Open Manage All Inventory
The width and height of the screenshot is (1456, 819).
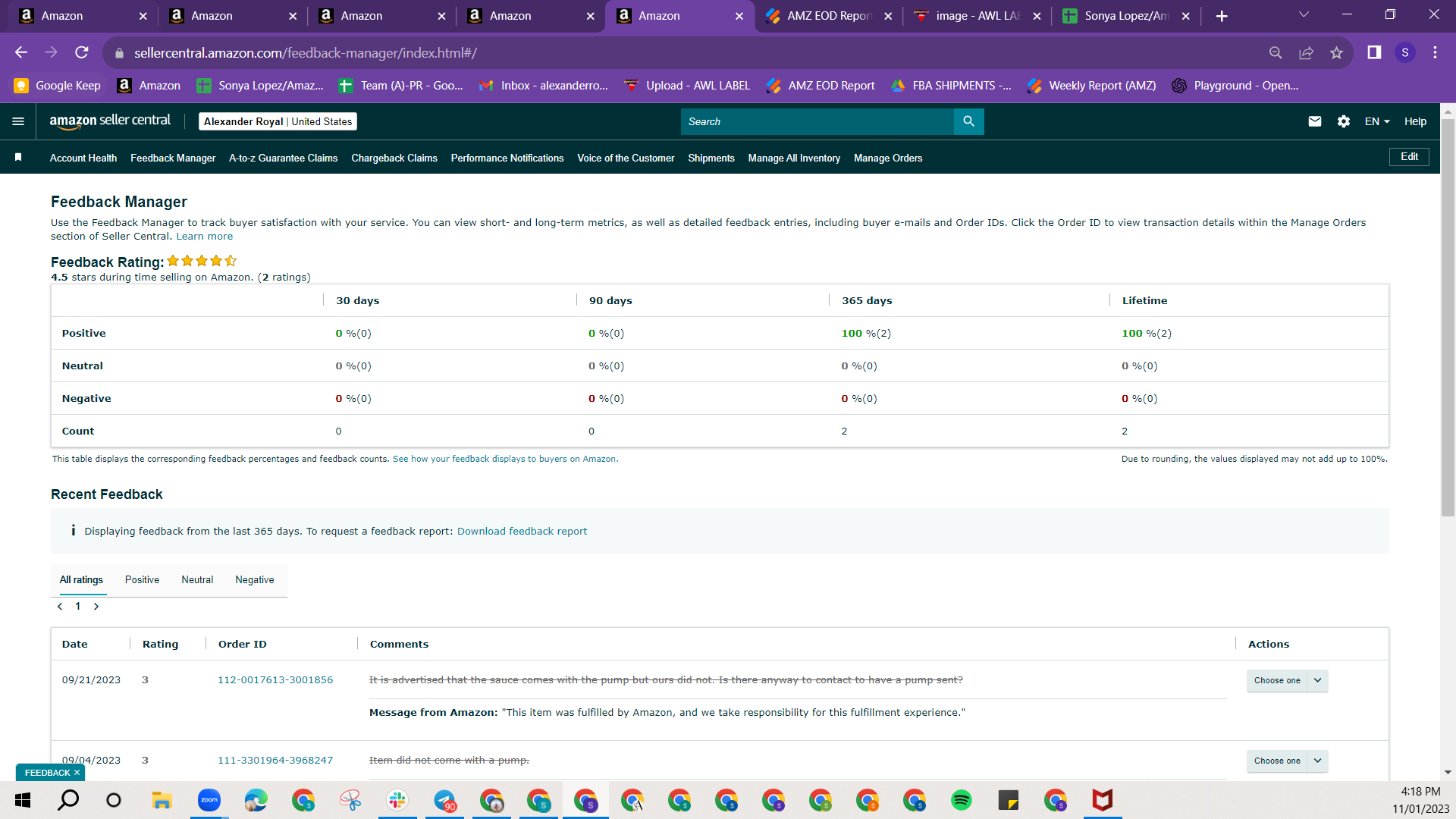point(794,158)
